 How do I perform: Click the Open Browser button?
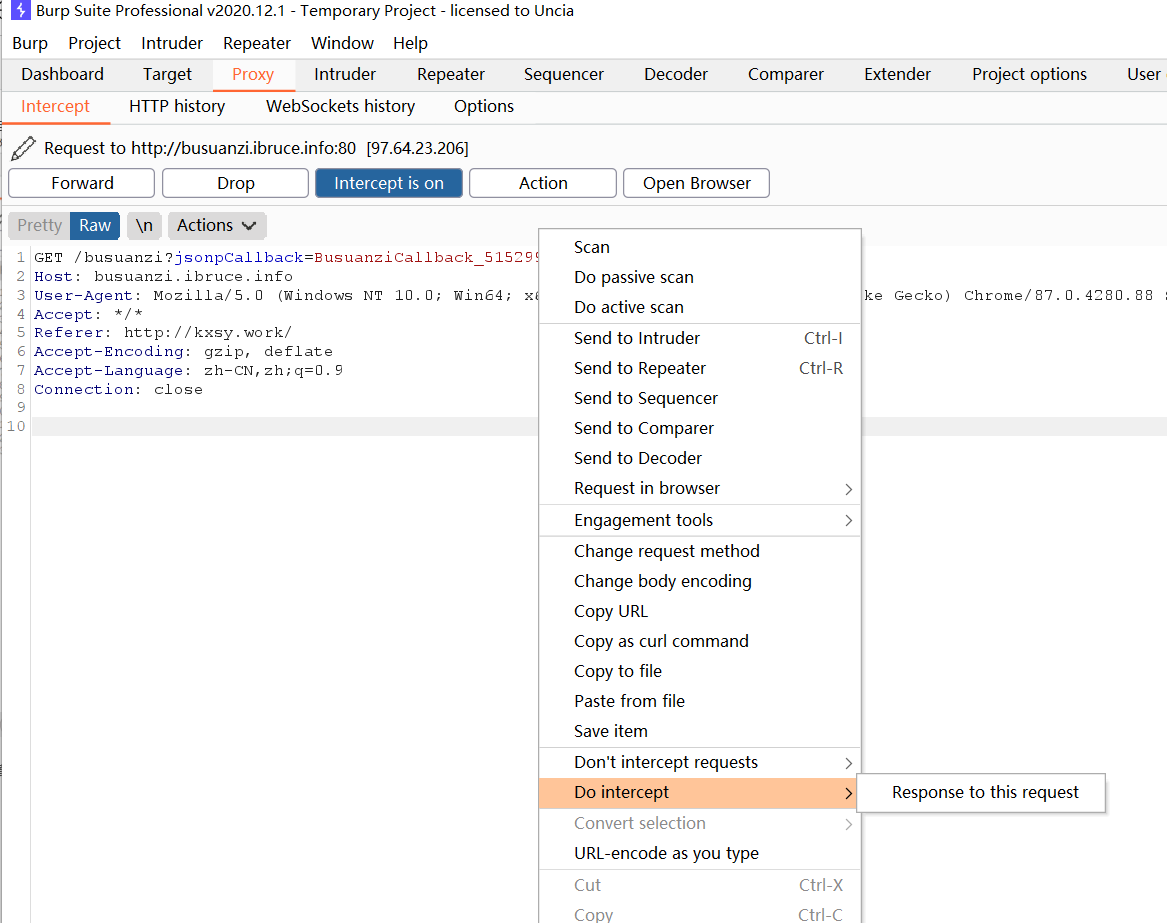(x=697, y=183)
